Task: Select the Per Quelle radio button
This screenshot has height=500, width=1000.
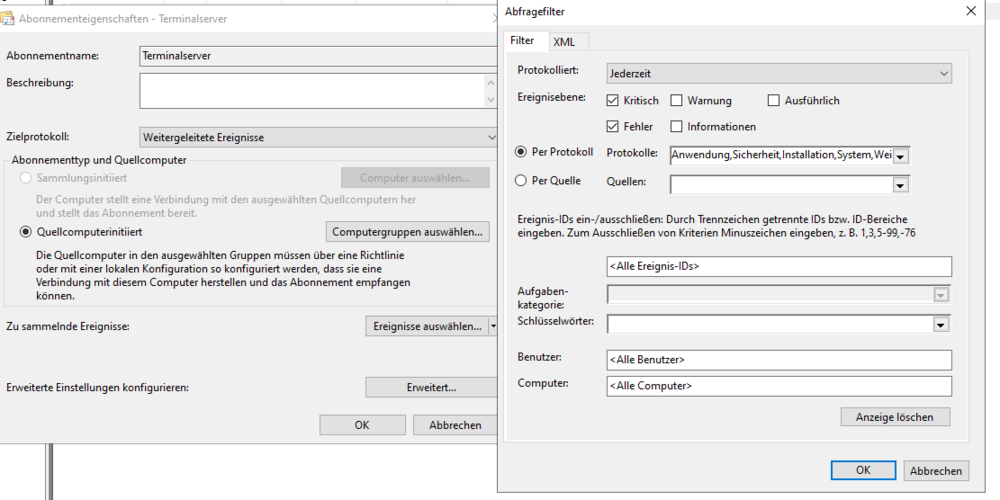Action: coord(520,181)
